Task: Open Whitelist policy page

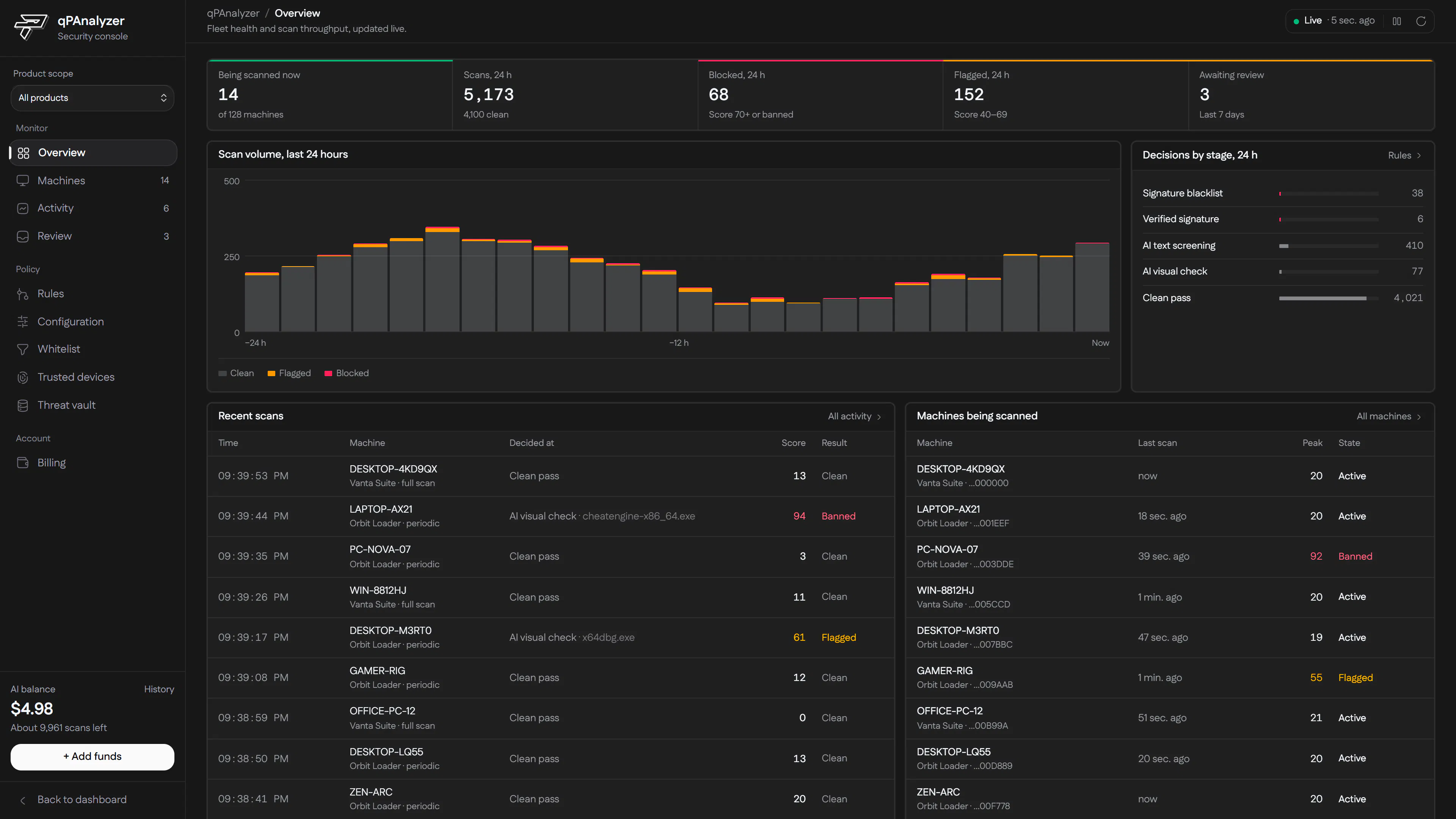Action: (93, 349)
